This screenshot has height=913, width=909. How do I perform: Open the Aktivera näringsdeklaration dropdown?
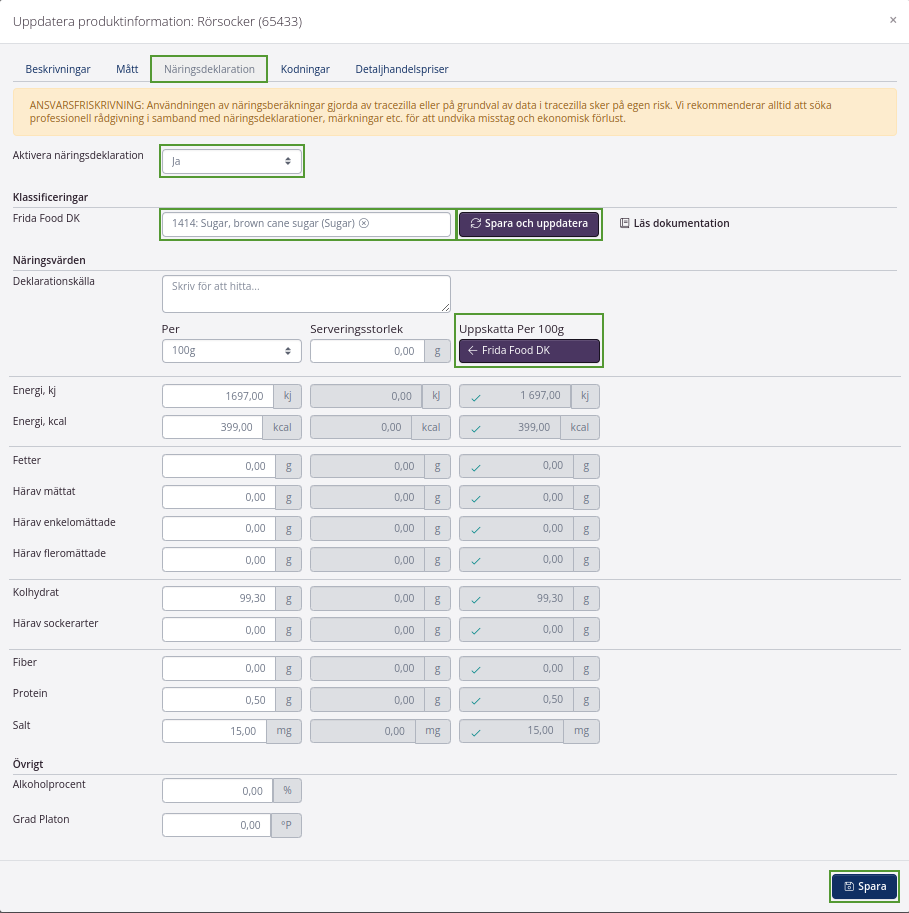coord(231,161)
